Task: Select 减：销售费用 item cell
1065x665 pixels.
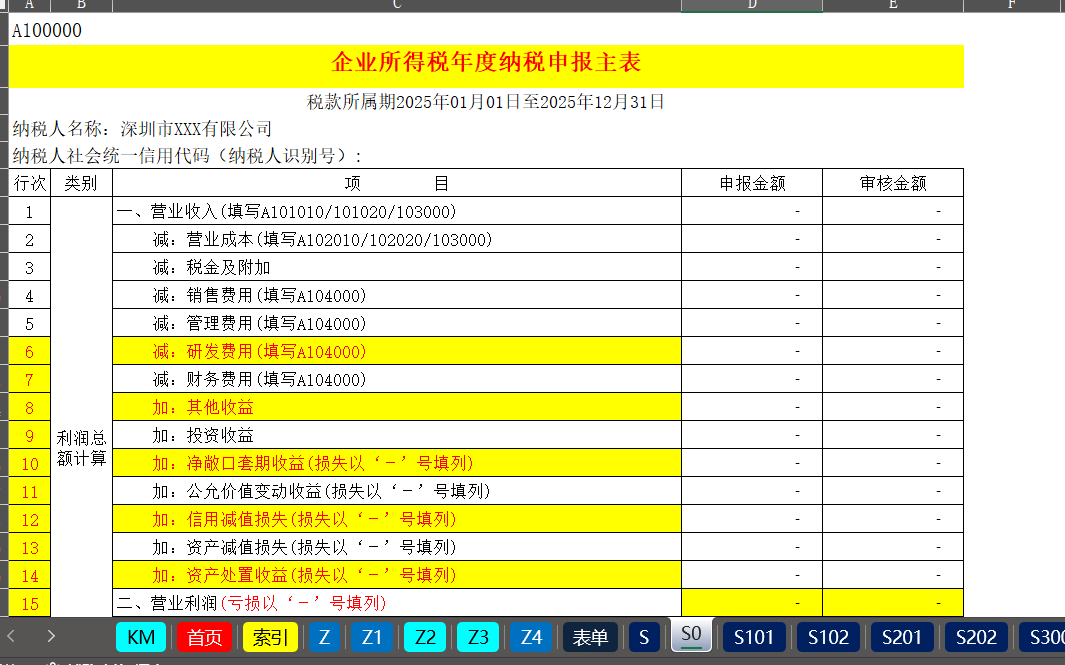Action: (x=397, y=295)
